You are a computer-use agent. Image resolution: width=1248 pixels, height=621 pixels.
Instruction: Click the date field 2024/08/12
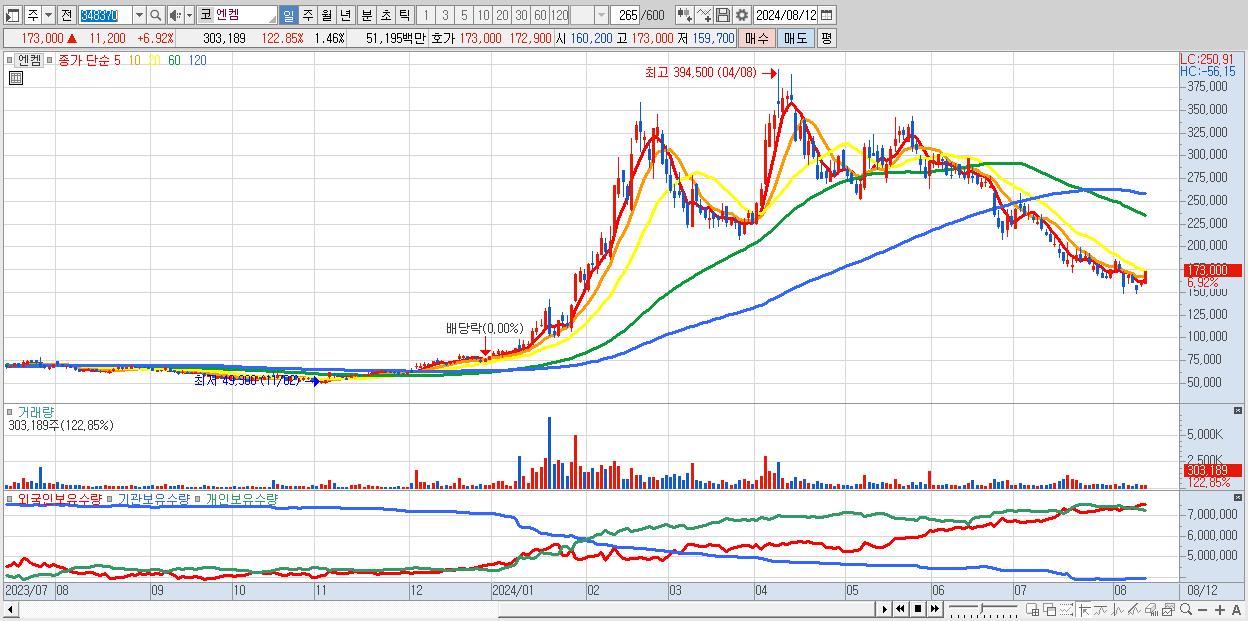(x=786, y=15)
